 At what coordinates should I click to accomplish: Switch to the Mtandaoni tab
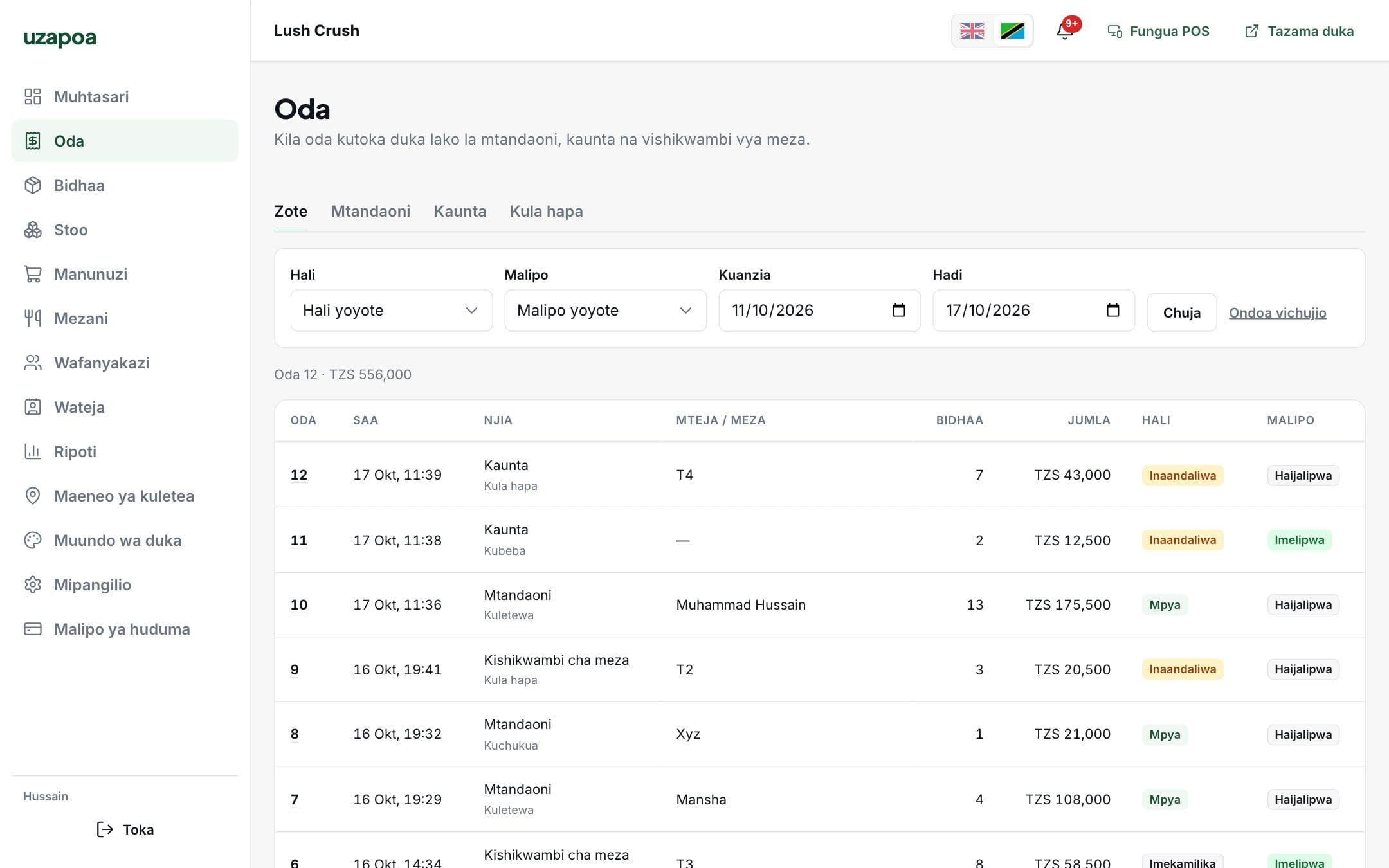pos(370,212)
